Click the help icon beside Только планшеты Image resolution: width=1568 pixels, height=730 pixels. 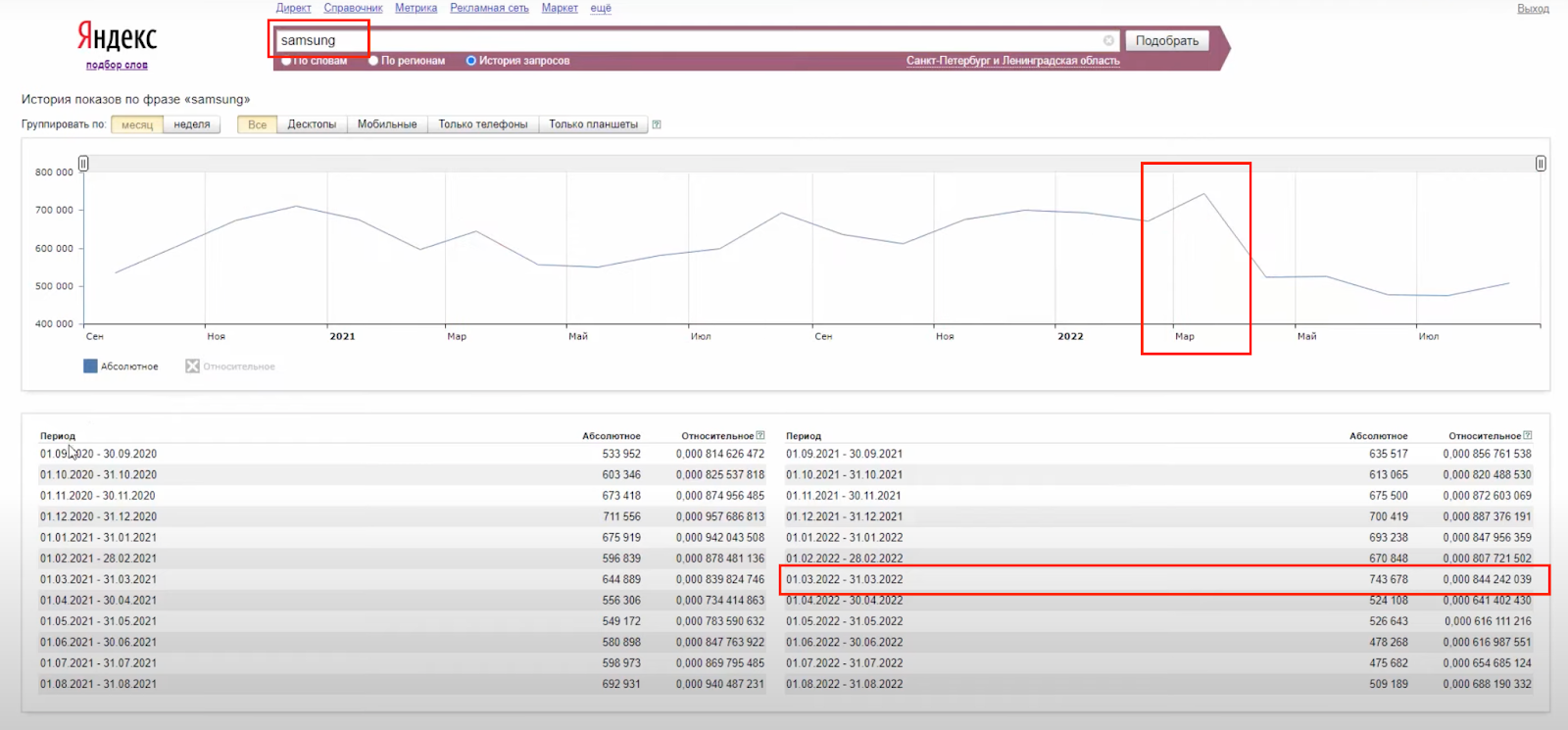point(657,124)
